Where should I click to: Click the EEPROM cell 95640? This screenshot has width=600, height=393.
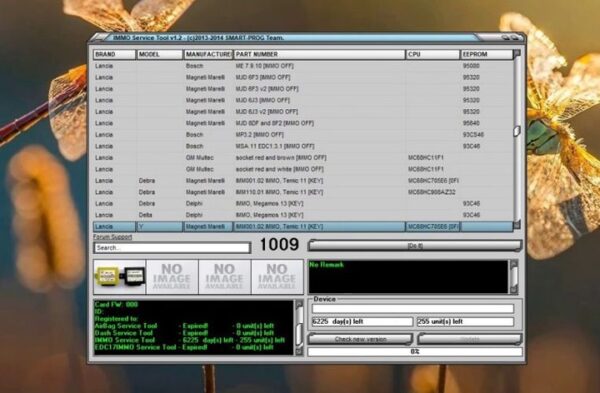[x=471, y=123]
